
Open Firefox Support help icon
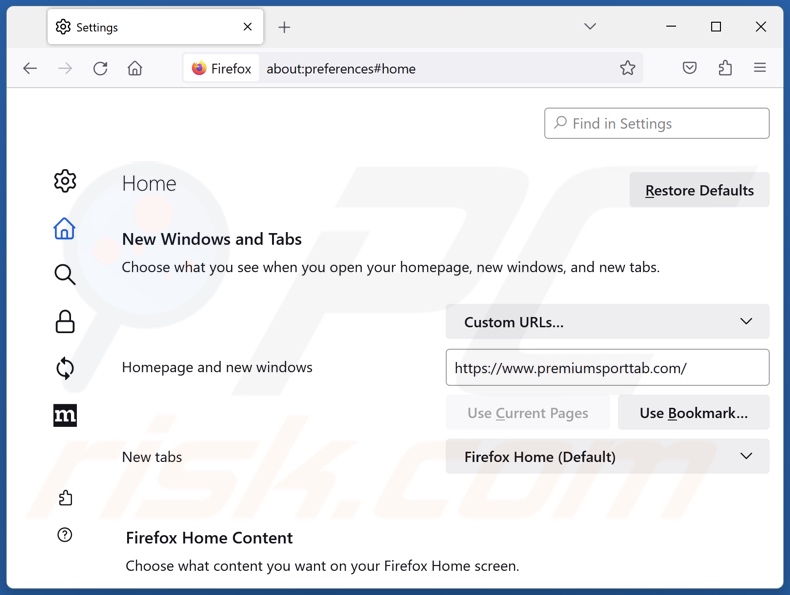(x=64, y=535)
